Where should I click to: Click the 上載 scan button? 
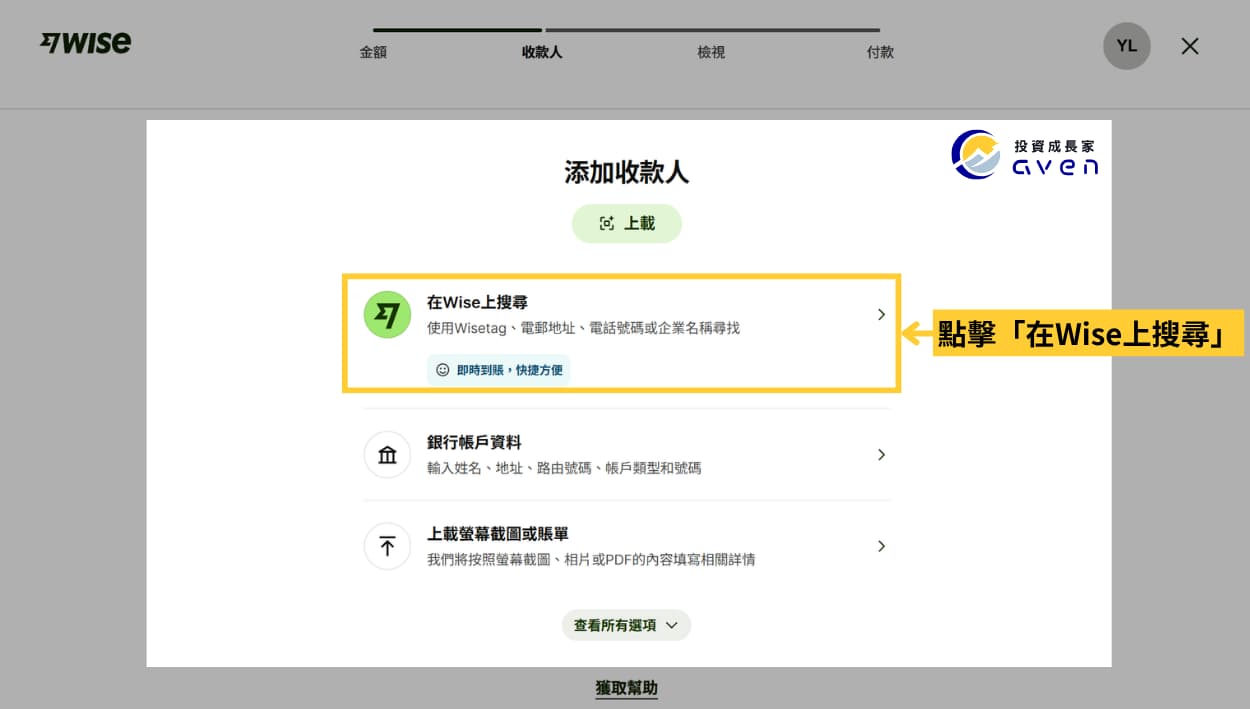tap(627, 224)
